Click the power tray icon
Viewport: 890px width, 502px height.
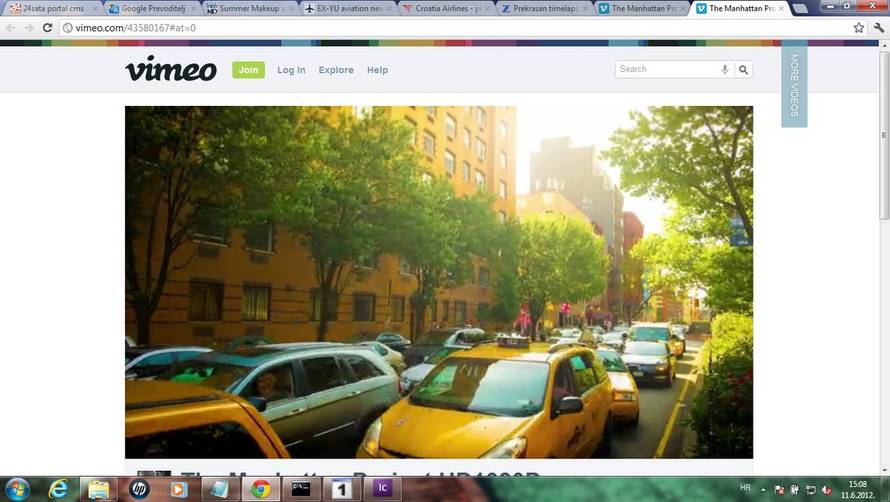[x=795, y=490]
